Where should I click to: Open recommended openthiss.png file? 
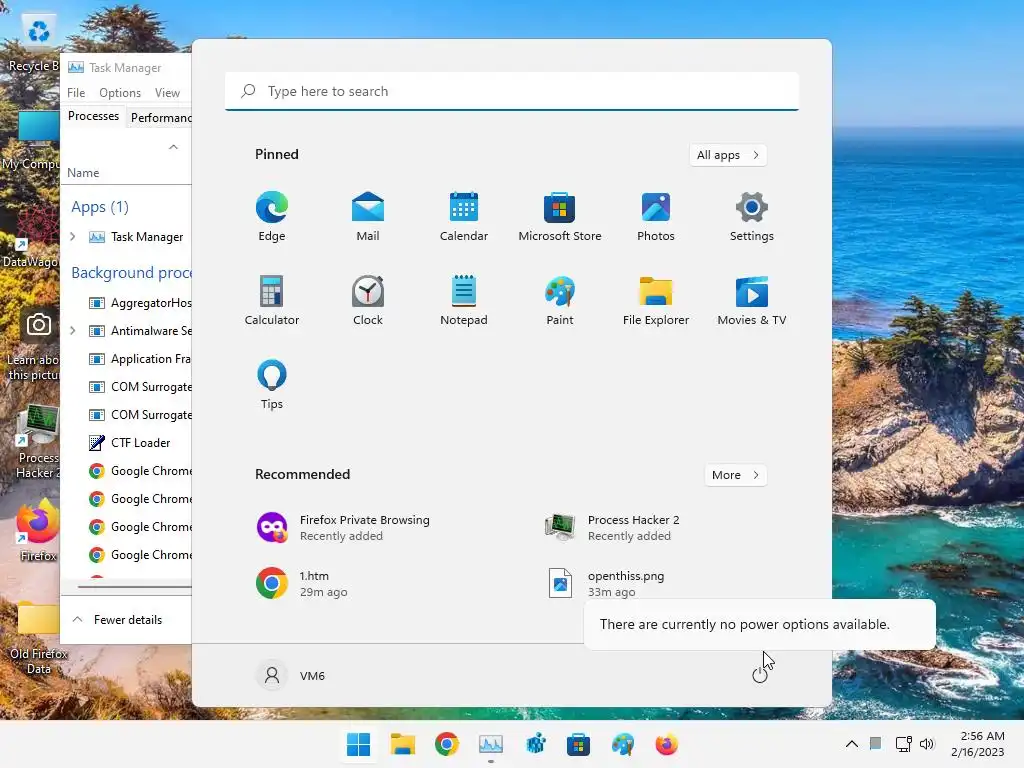coord(607,583)
